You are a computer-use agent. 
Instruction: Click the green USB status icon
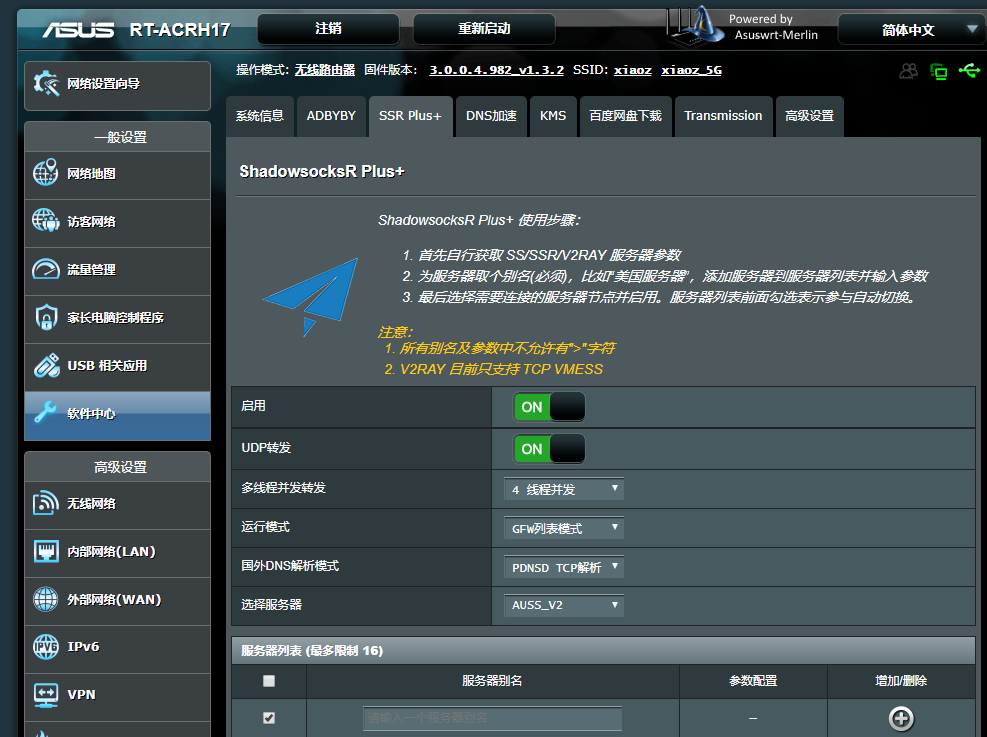point(968,71)
